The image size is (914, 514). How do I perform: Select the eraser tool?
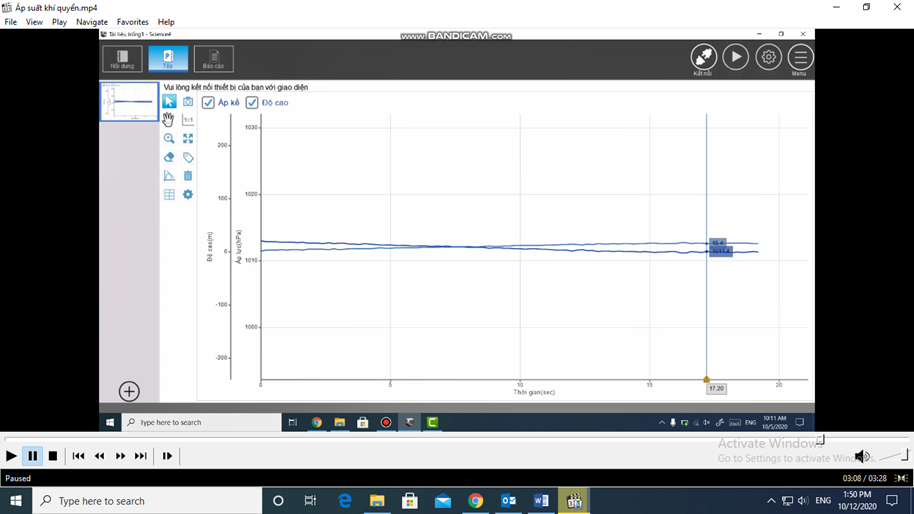169,157
